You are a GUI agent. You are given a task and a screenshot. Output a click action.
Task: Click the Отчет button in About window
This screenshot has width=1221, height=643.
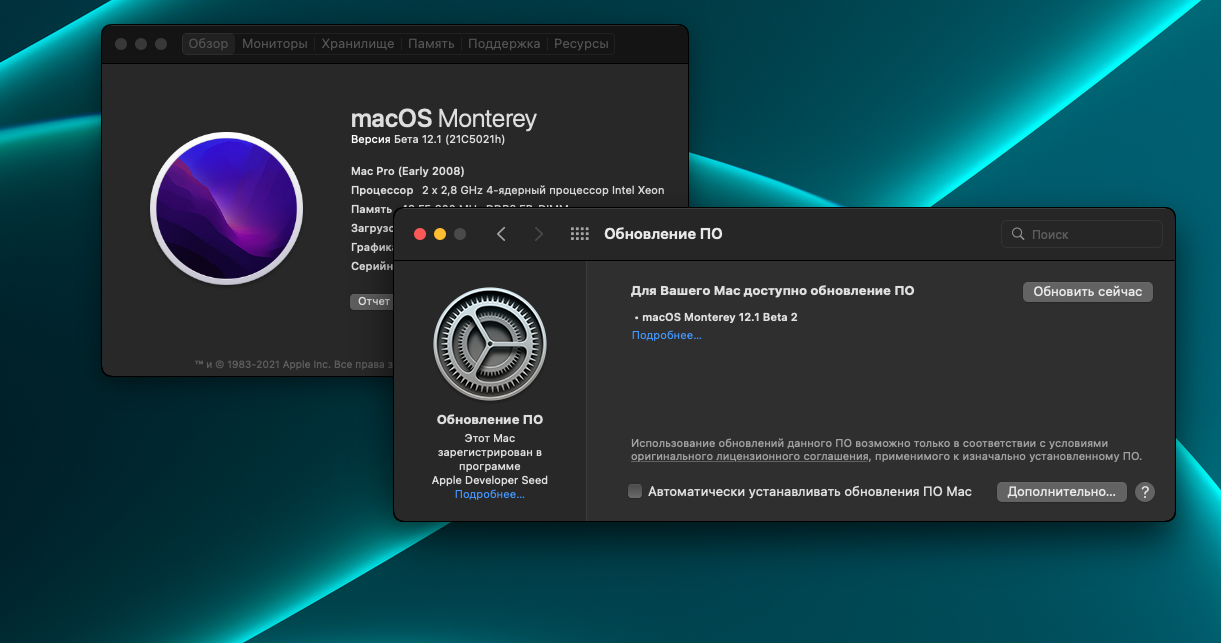pyautogui.click(x=372, y=301)
